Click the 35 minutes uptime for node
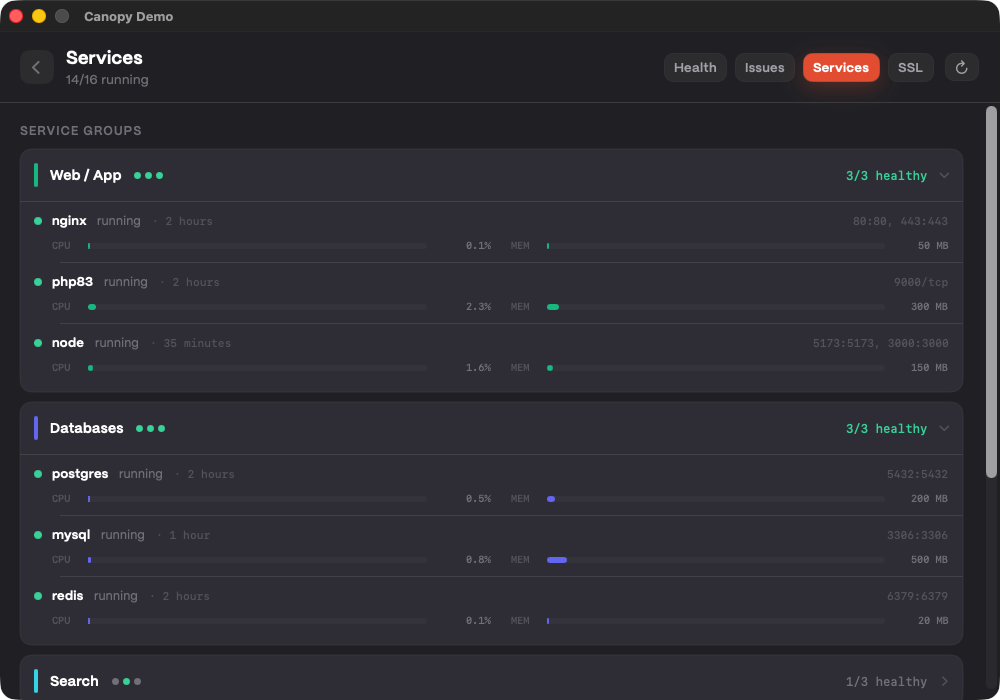The height and width of the screenshot is (700, 1000). point(197,344)
